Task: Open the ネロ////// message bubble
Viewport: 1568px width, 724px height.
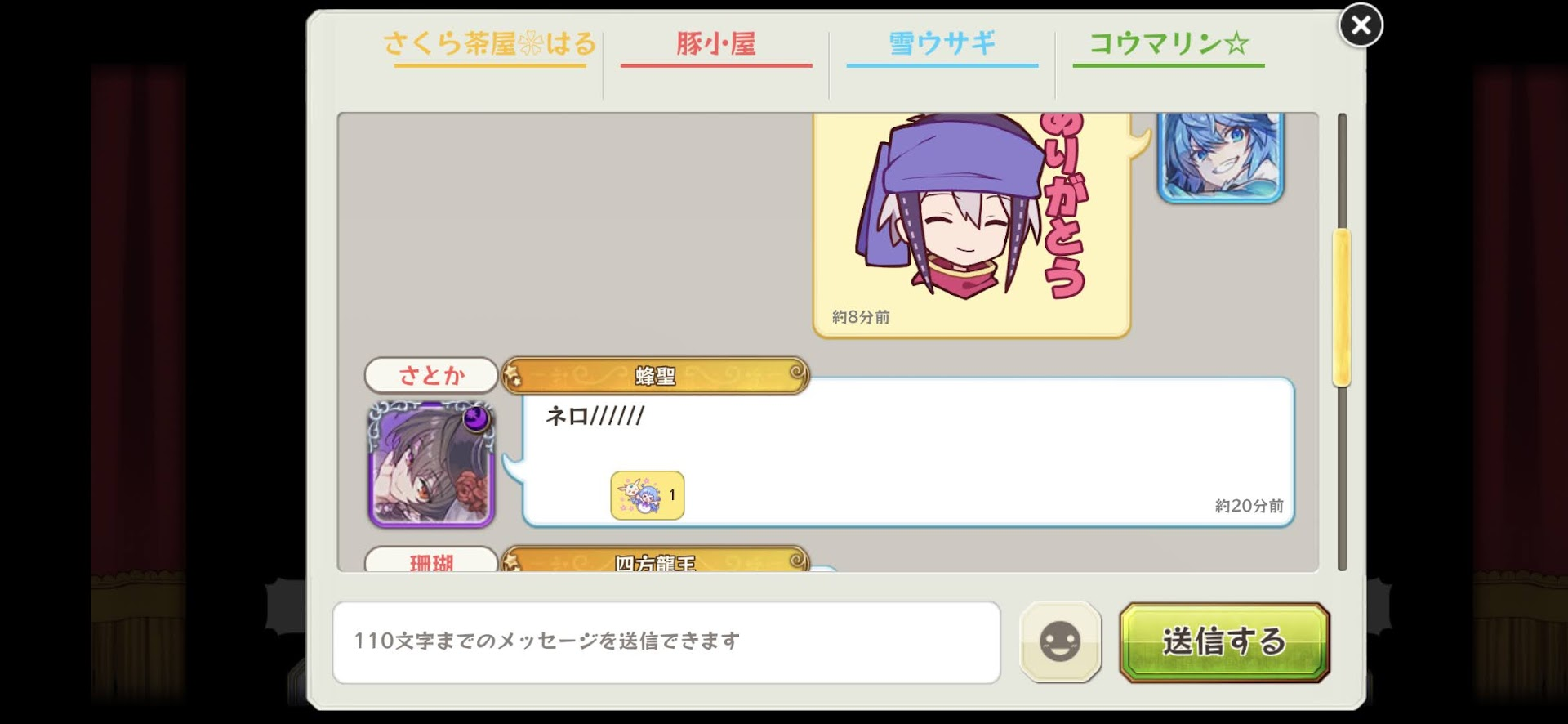Action: point(908,452)
